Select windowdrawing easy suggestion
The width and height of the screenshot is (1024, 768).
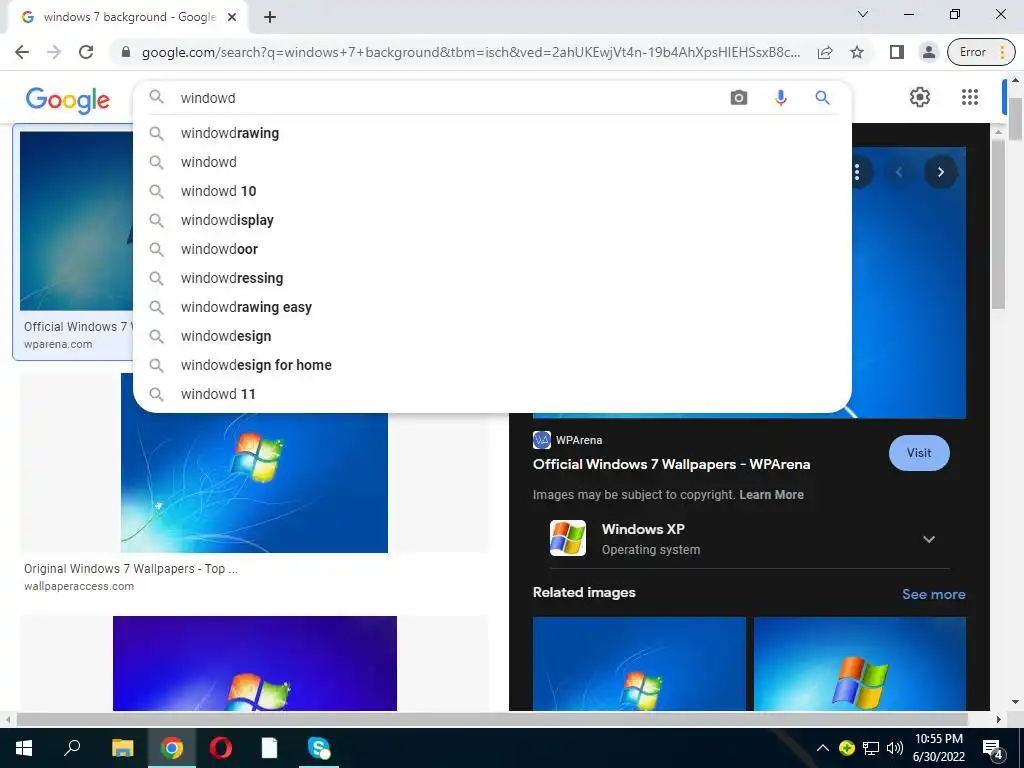[492, 307]
